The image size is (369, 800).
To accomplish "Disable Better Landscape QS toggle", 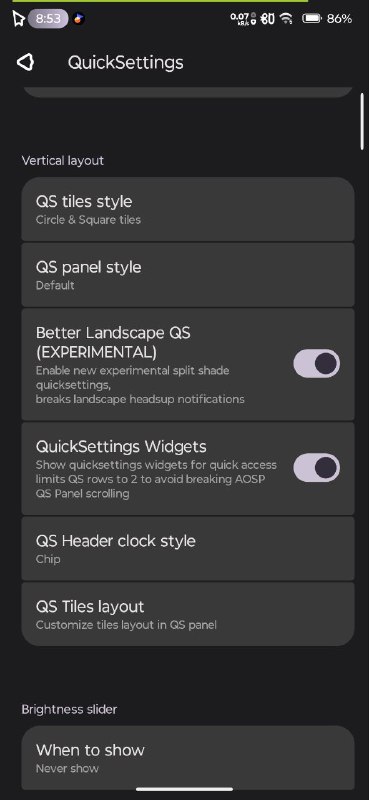I will pos(316,363).
